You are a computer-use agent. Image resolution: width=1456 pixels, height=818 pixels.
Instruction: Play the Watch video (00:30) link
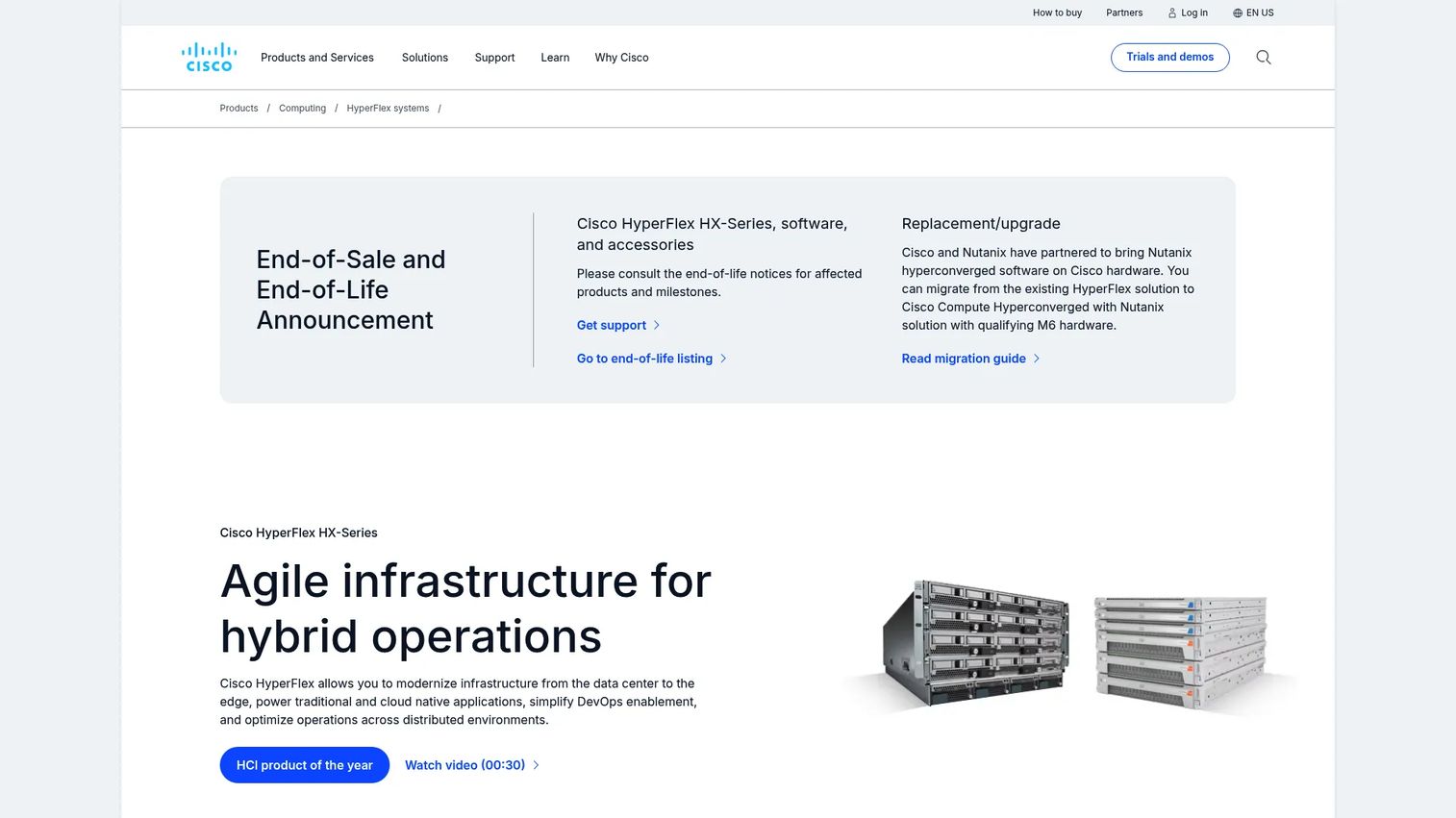click(464, 766)
